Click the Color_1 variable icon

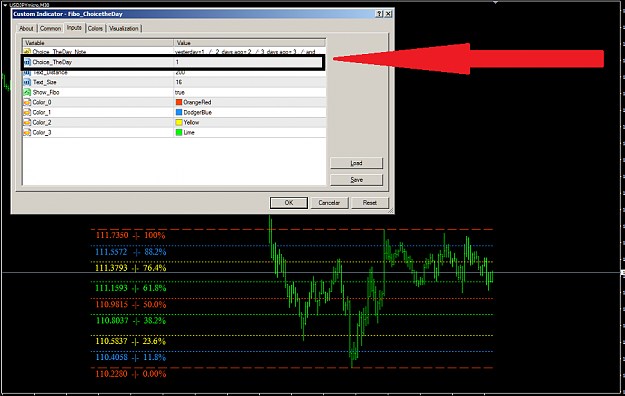27,112
